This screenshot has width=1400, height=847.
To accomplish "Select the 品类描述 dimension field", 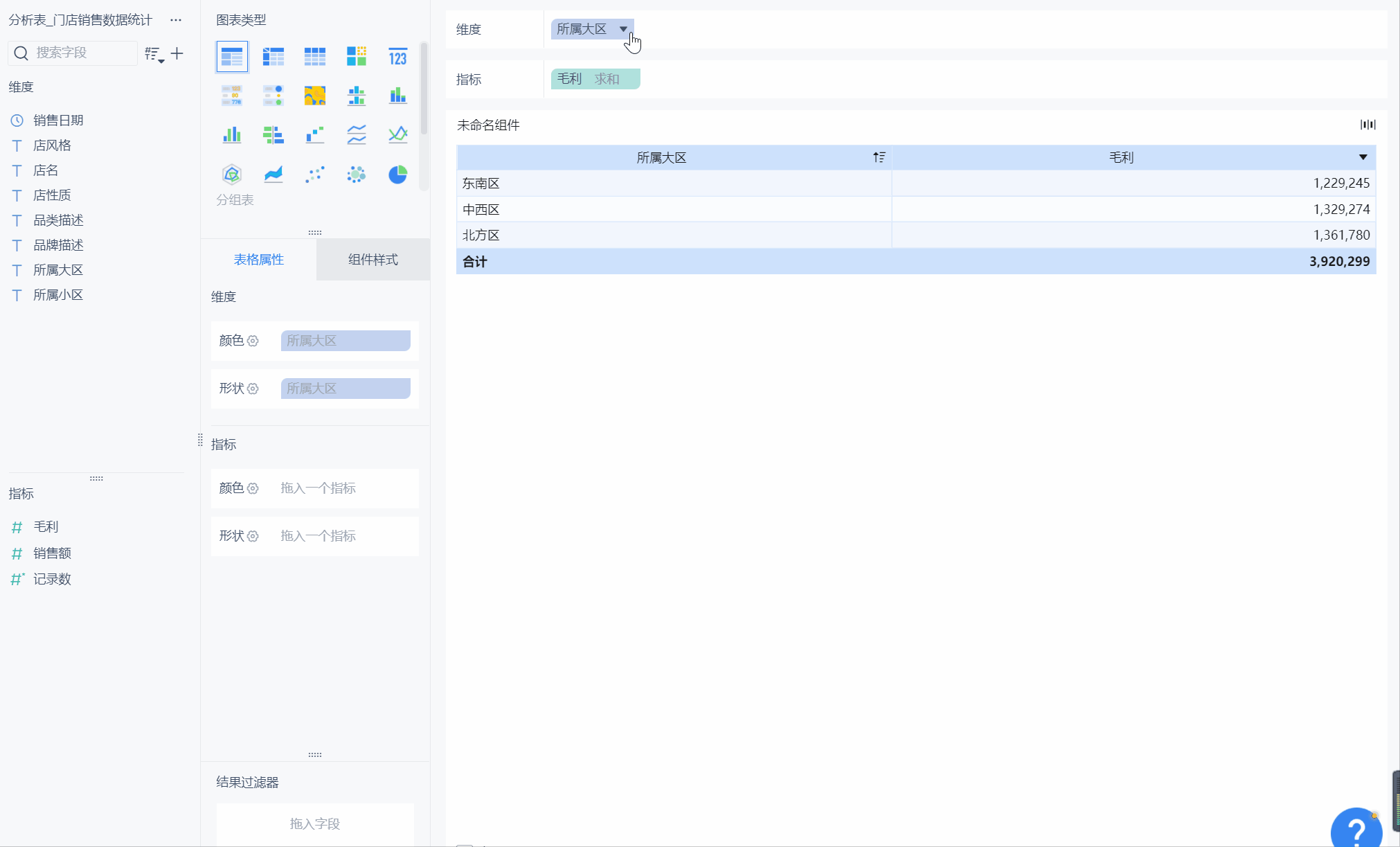I will tap(58, 220).
